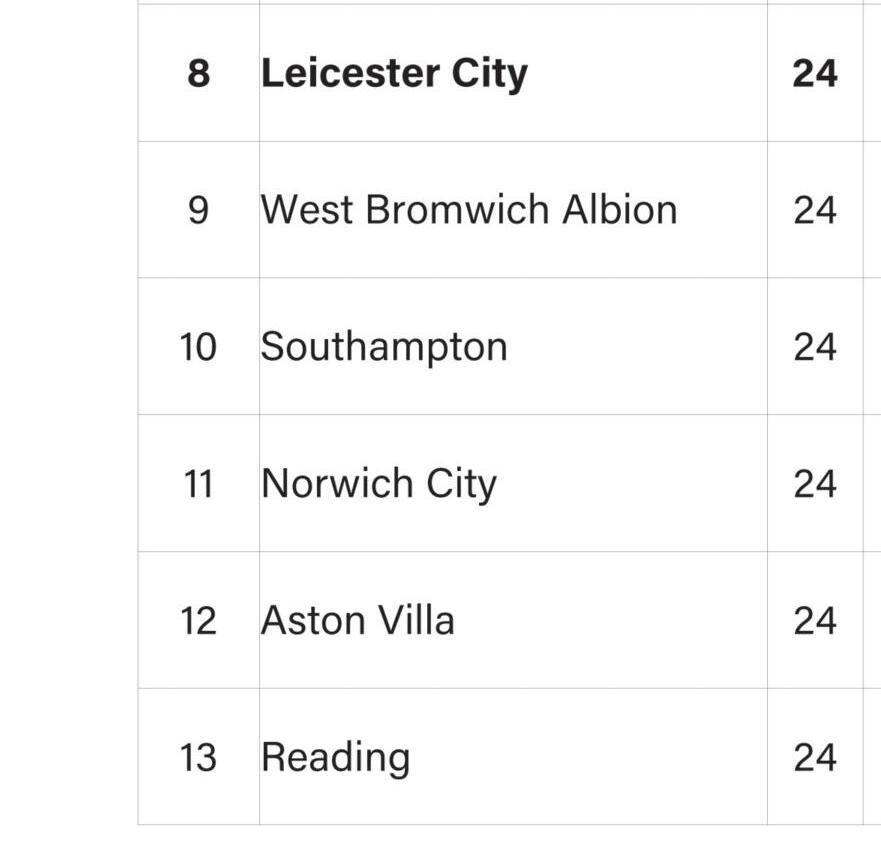Image resolution: width=881 pixels, height=868 pixels.
Task: Open the Reading team name
Action: (x=335, y=758)
